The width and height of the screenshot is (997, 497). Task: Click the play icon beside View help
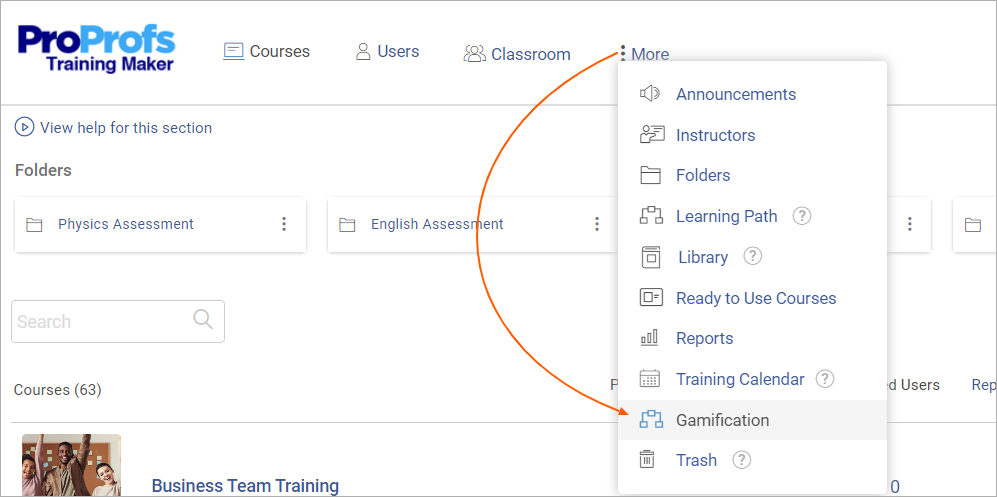(24, 128)
